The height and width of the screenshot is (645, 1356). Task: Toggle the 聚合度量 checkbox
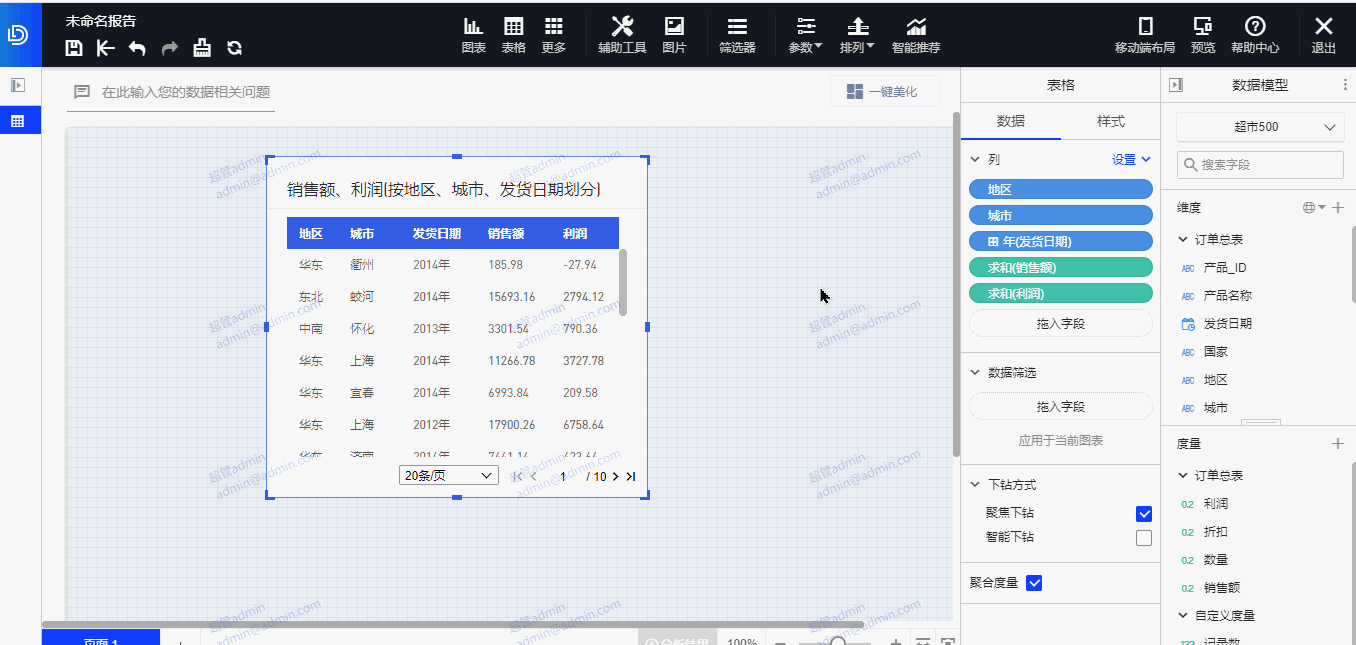(1034, 583)
